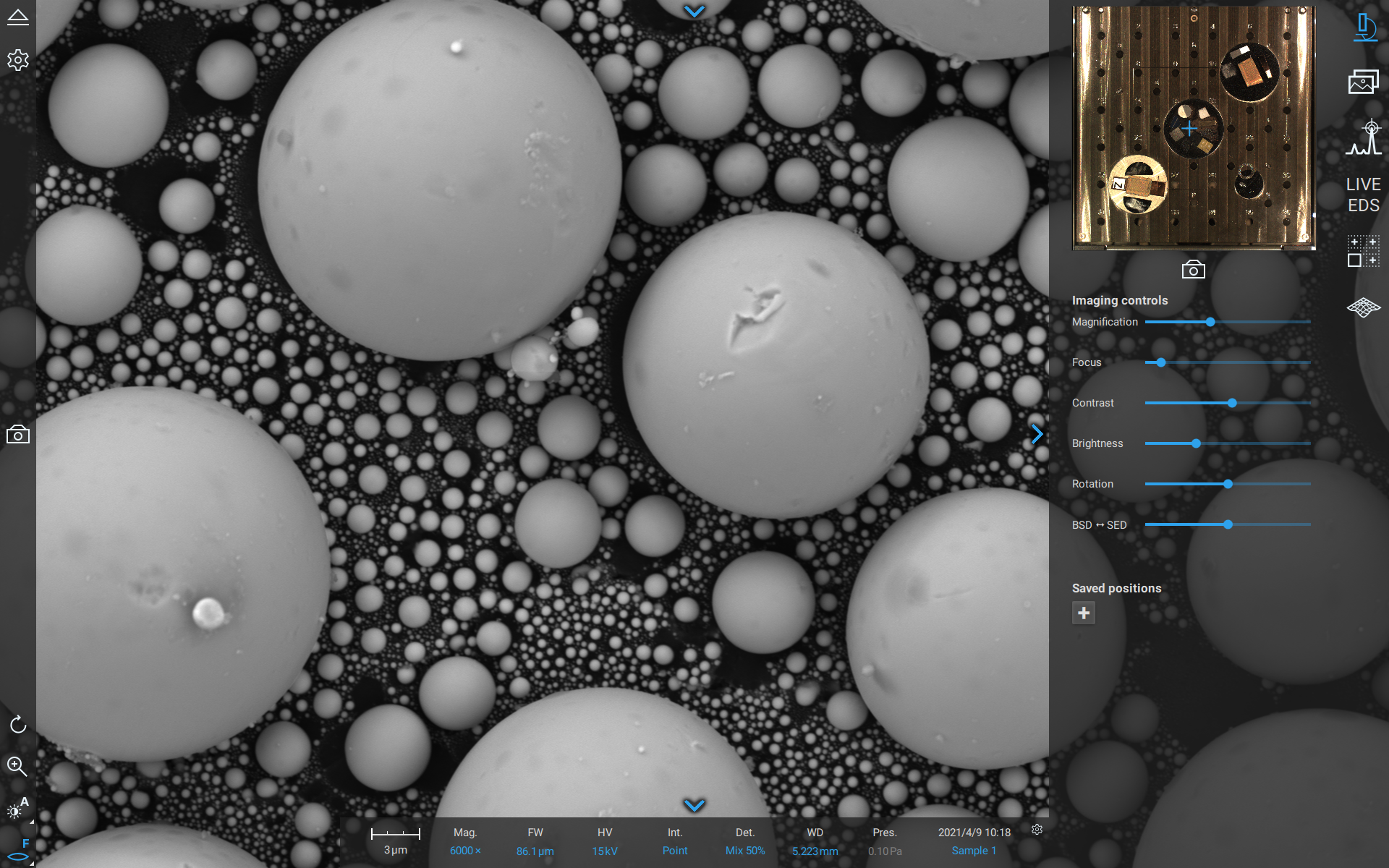Adjust the Focus slider handle
The width and height of the screenshot is (1389, 868).
click(x=1161, y=362)
